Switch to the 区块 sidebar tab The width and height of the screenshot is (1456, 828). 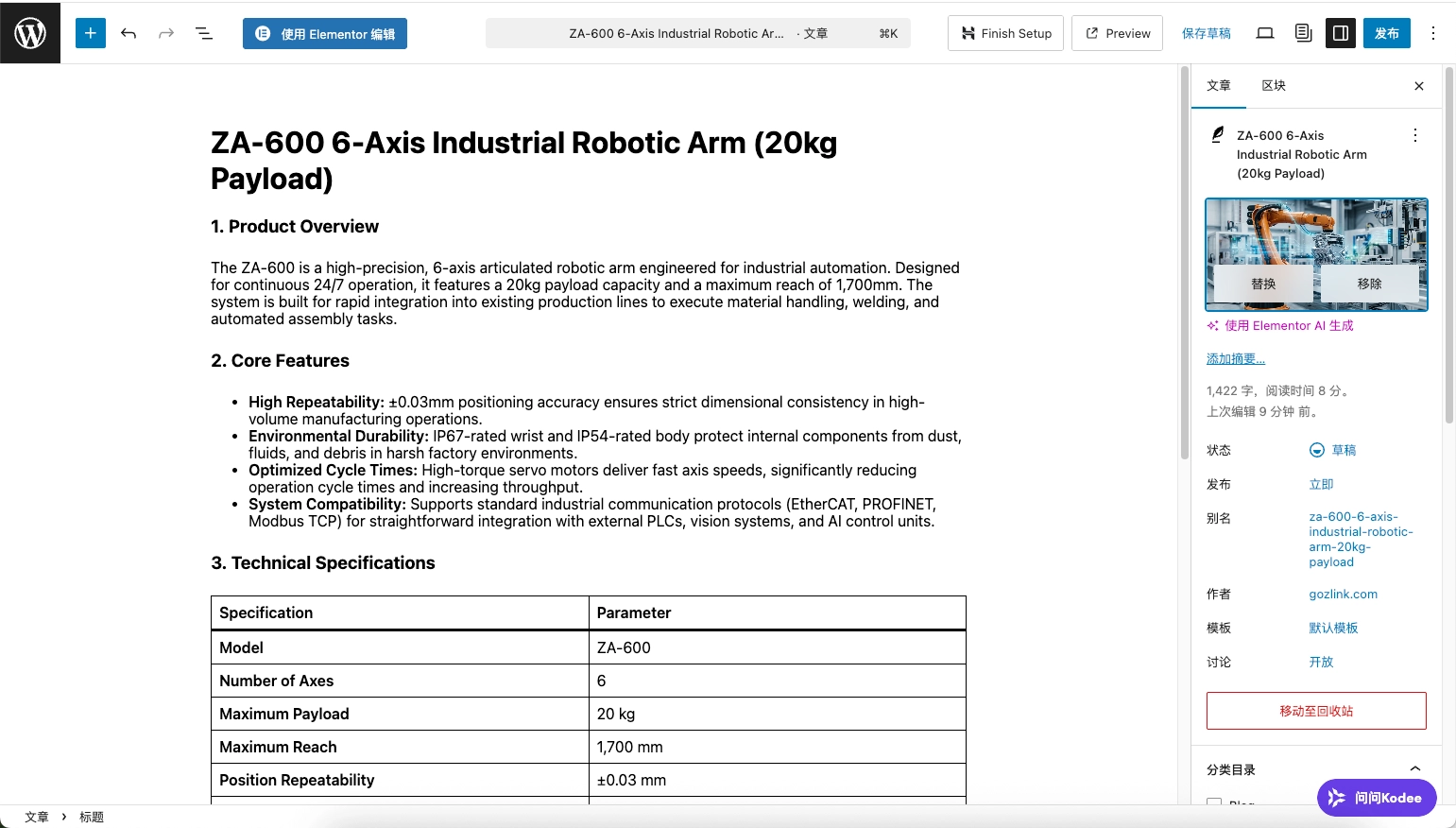[x=1274, y=85]
